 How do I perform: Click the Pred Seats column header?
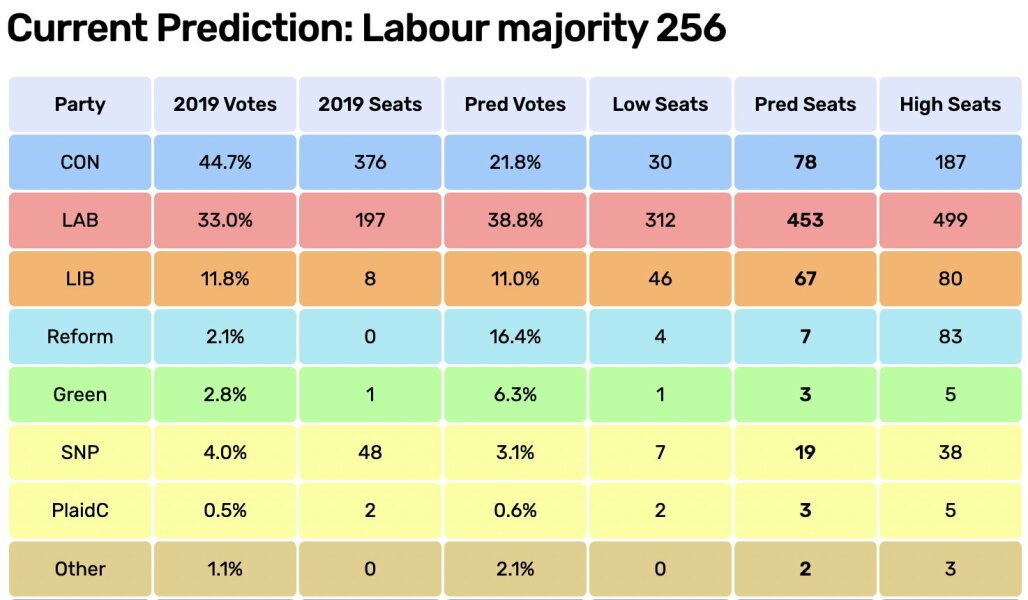805,104
